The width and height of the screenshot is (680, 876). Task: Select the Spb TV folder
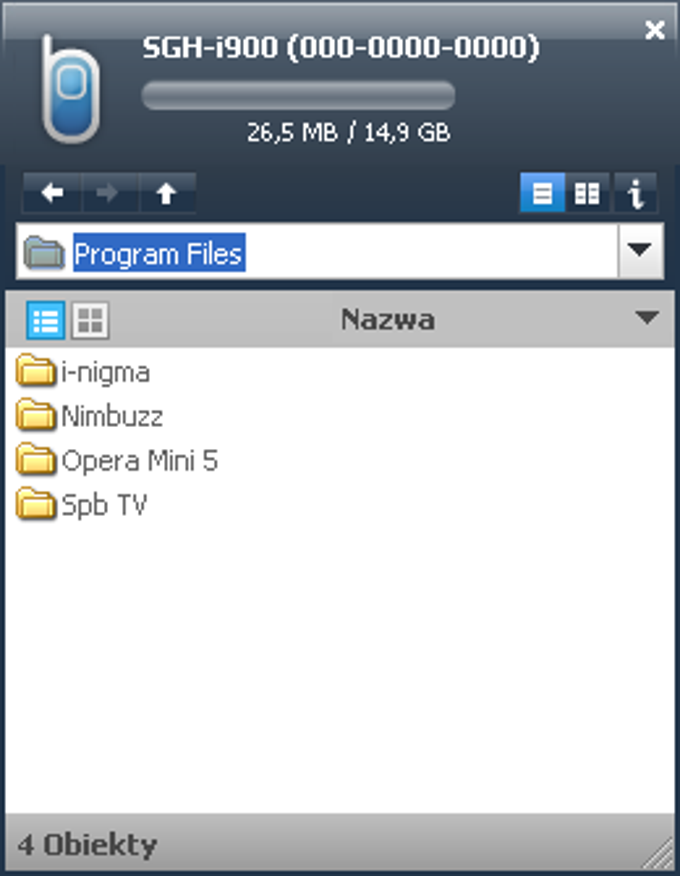(x=82, y=504)
